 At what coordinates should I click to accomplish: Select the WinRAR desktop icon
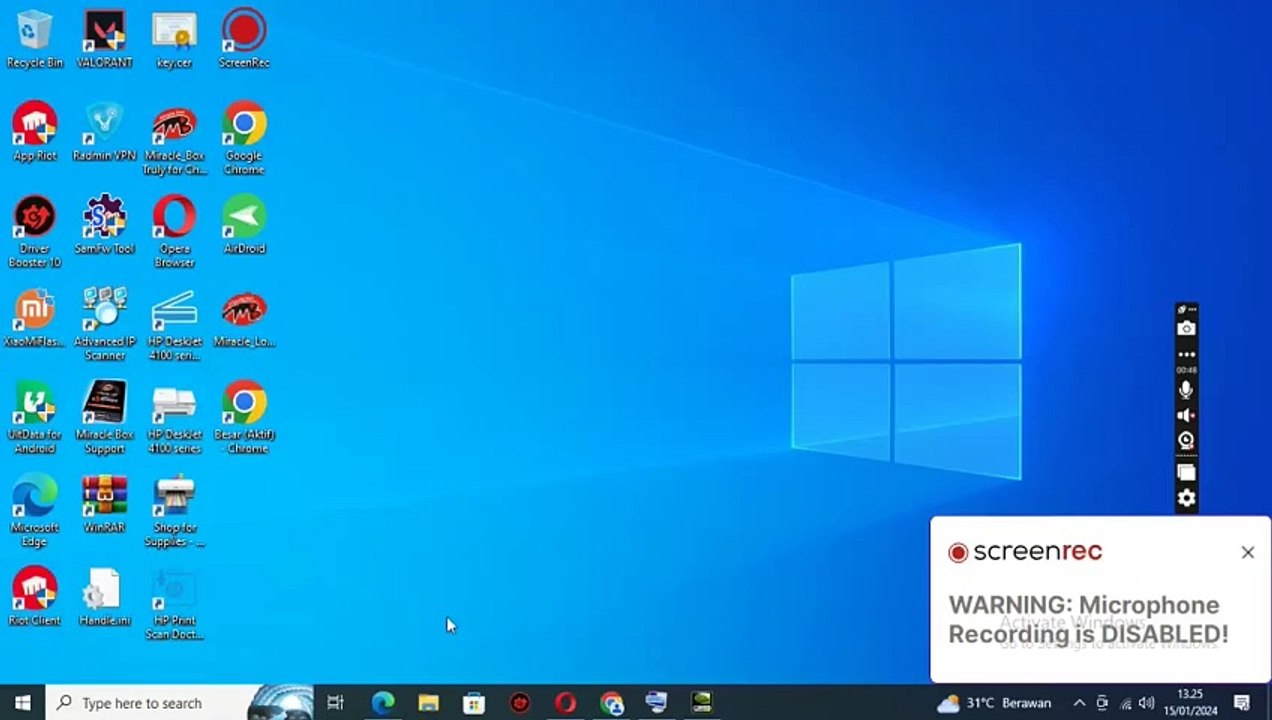click(x=104, y=503)
